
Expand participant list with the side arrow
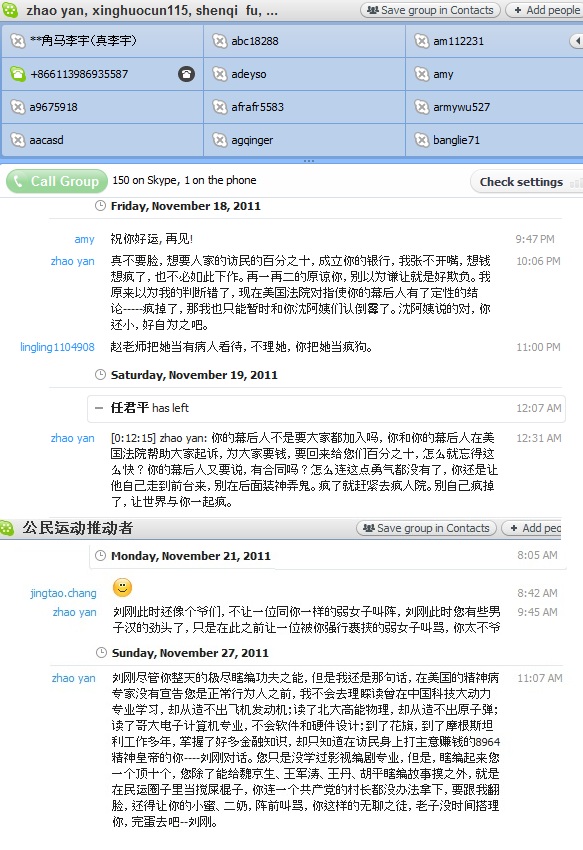(576, 41)
